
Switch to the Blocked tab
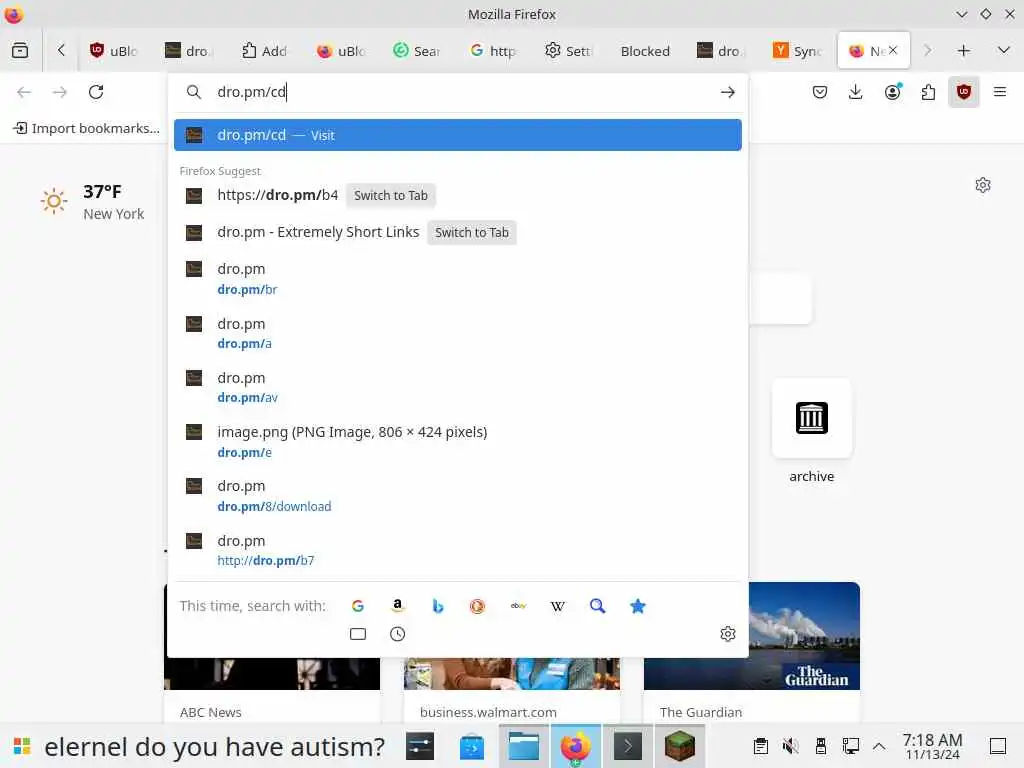[x=645, y=51]
